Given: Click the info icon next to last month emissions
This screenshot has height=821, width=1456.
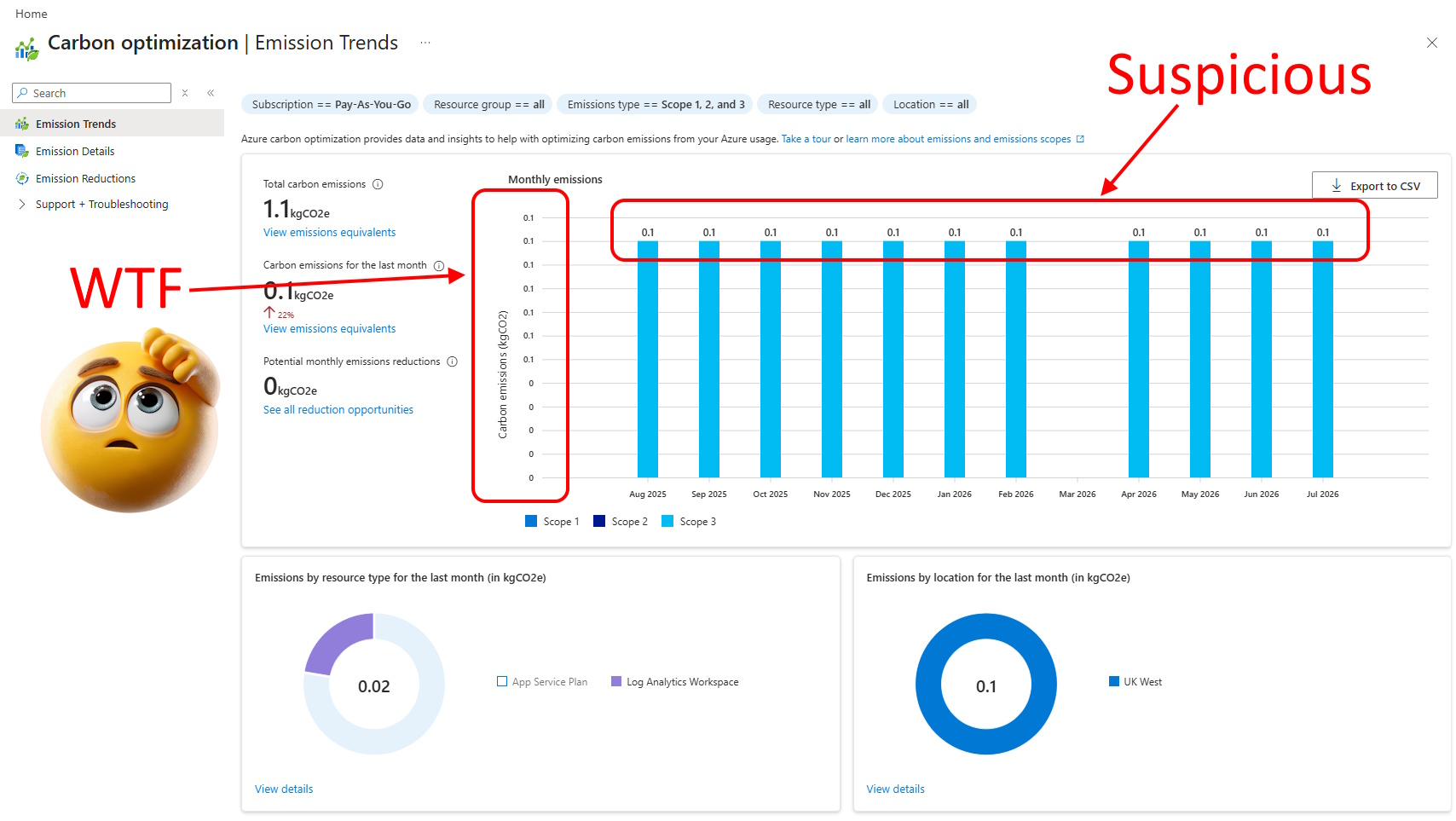Looking at the screenshot, I should tap(439, 266).
